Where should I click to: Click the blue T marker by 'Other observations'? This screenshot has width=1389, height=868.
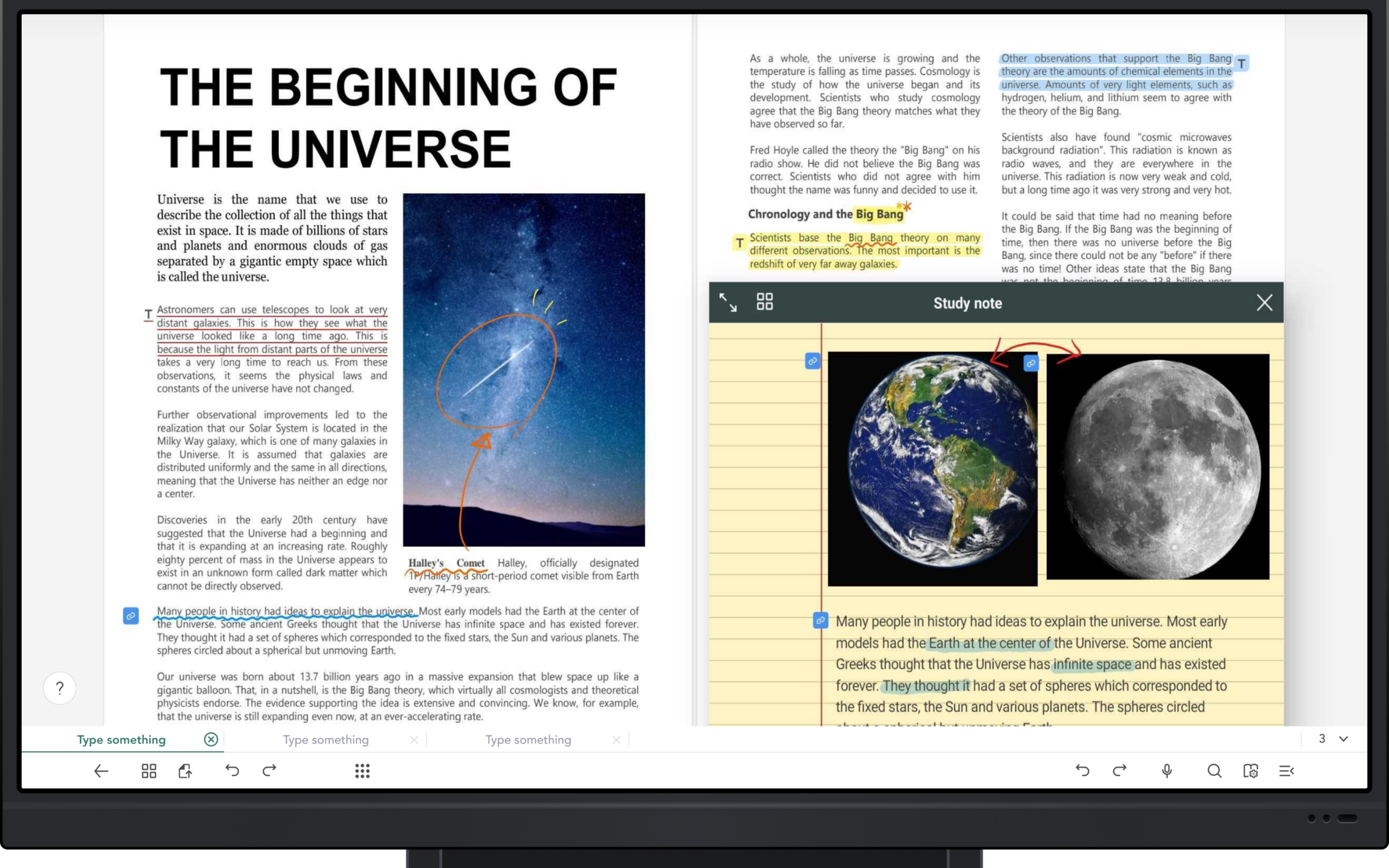[x=1241, y=63]
